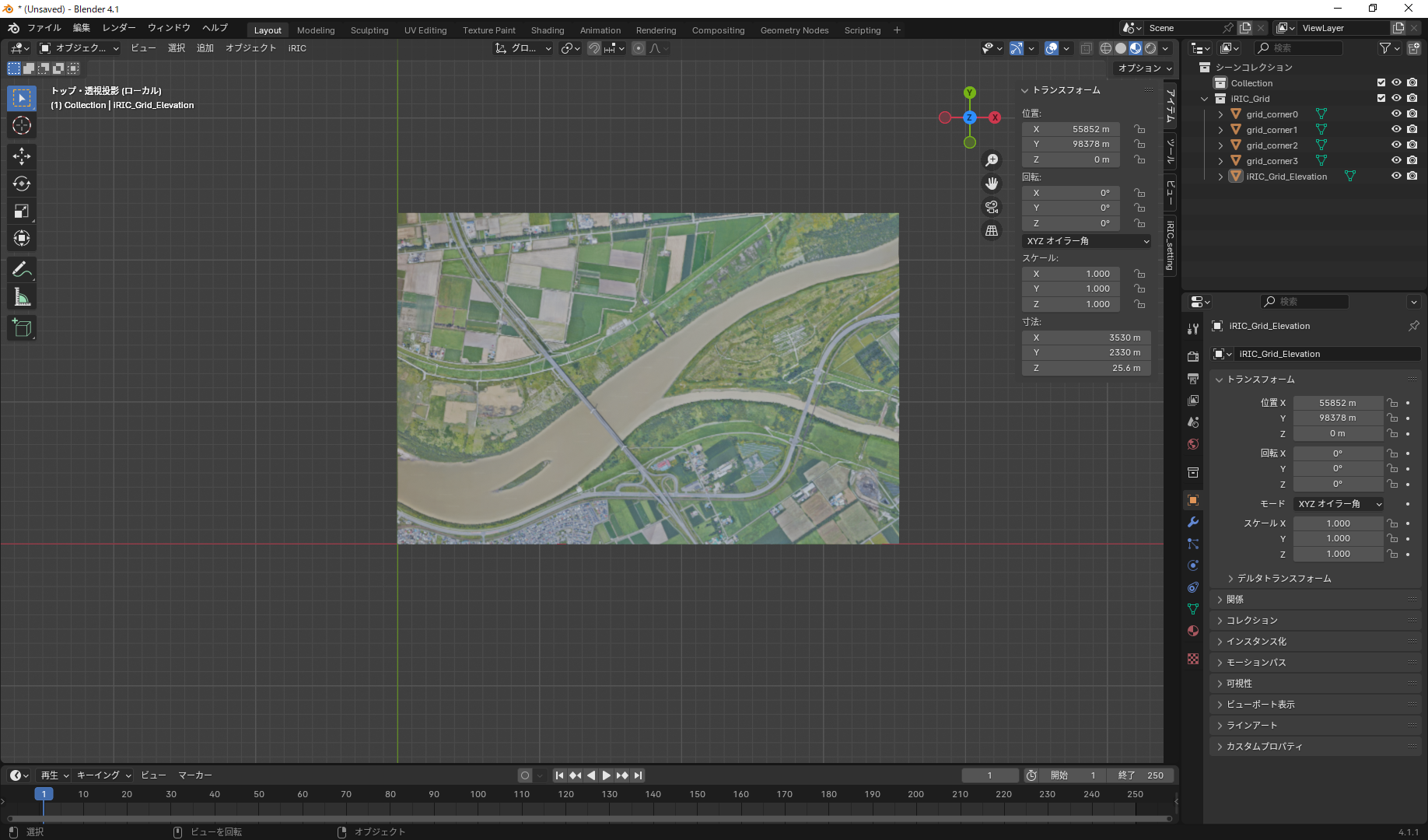Switch to orthographic/perspective grid view icon
Viewport: 1428px width, 840px height.
click(992, 231)
